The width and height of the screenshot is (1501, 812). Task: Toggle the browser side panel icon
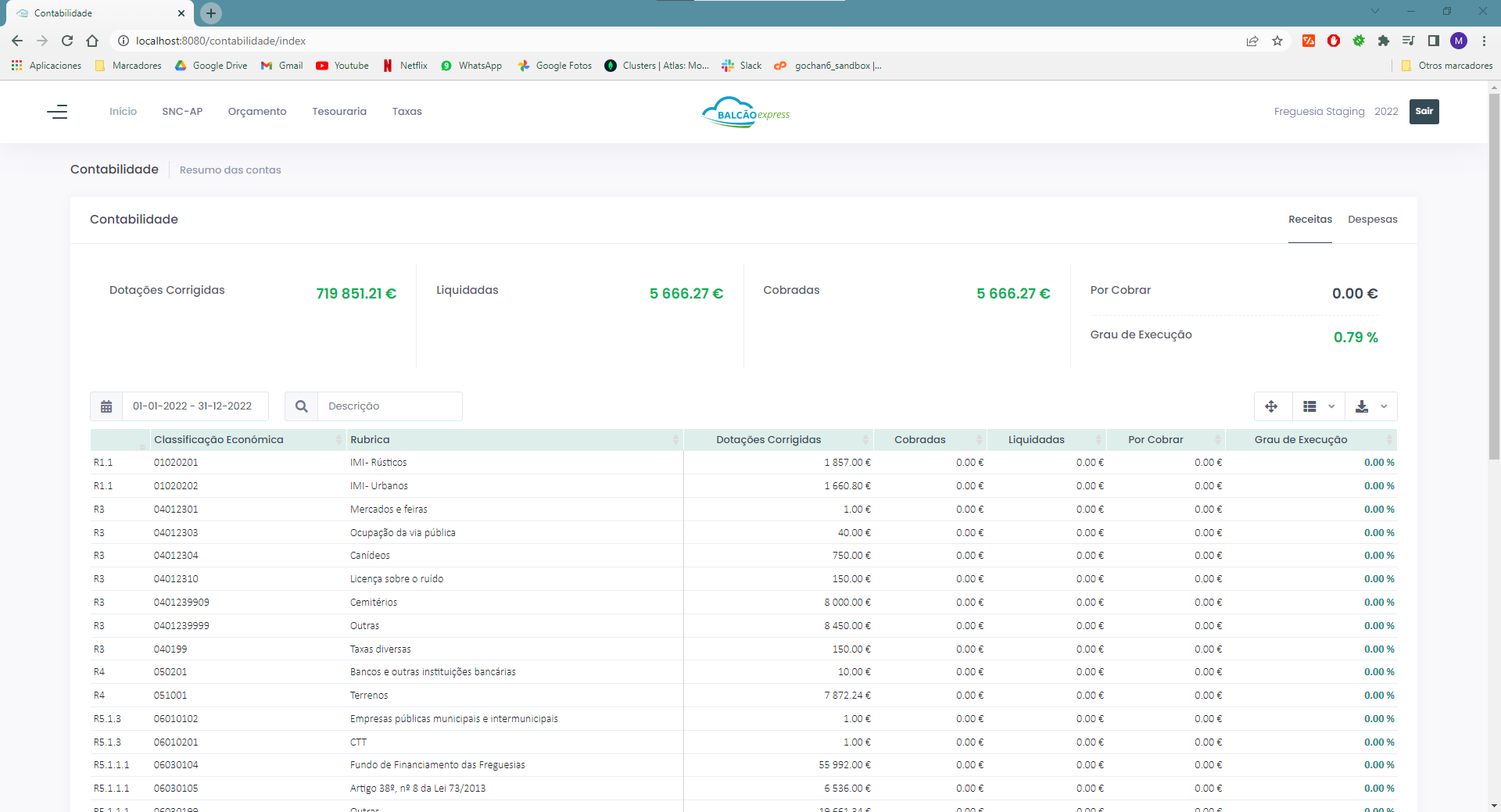coord(1434,41)
